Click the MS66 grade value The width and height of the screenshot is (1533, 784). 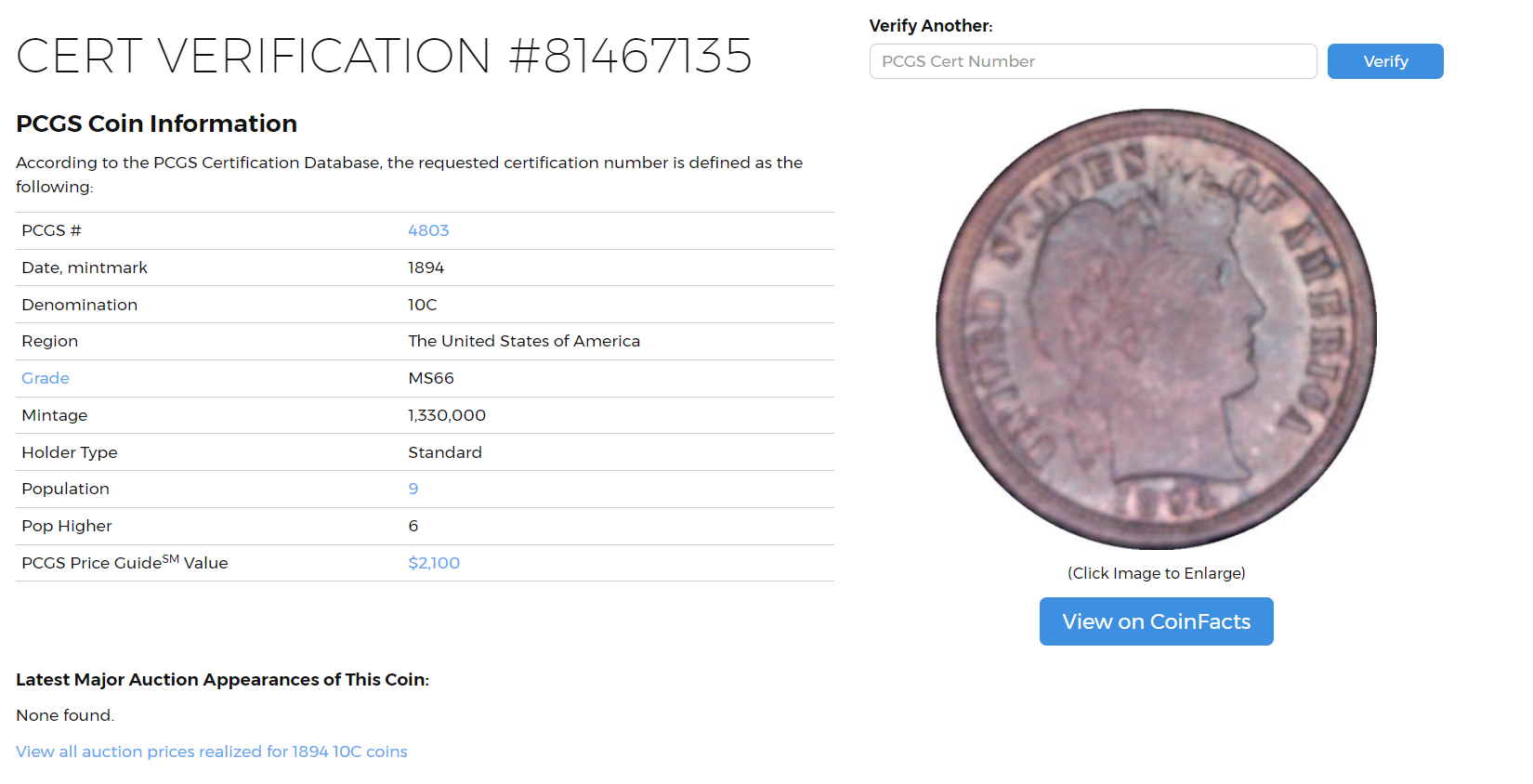pyautogui.click(x=431, y=378)
